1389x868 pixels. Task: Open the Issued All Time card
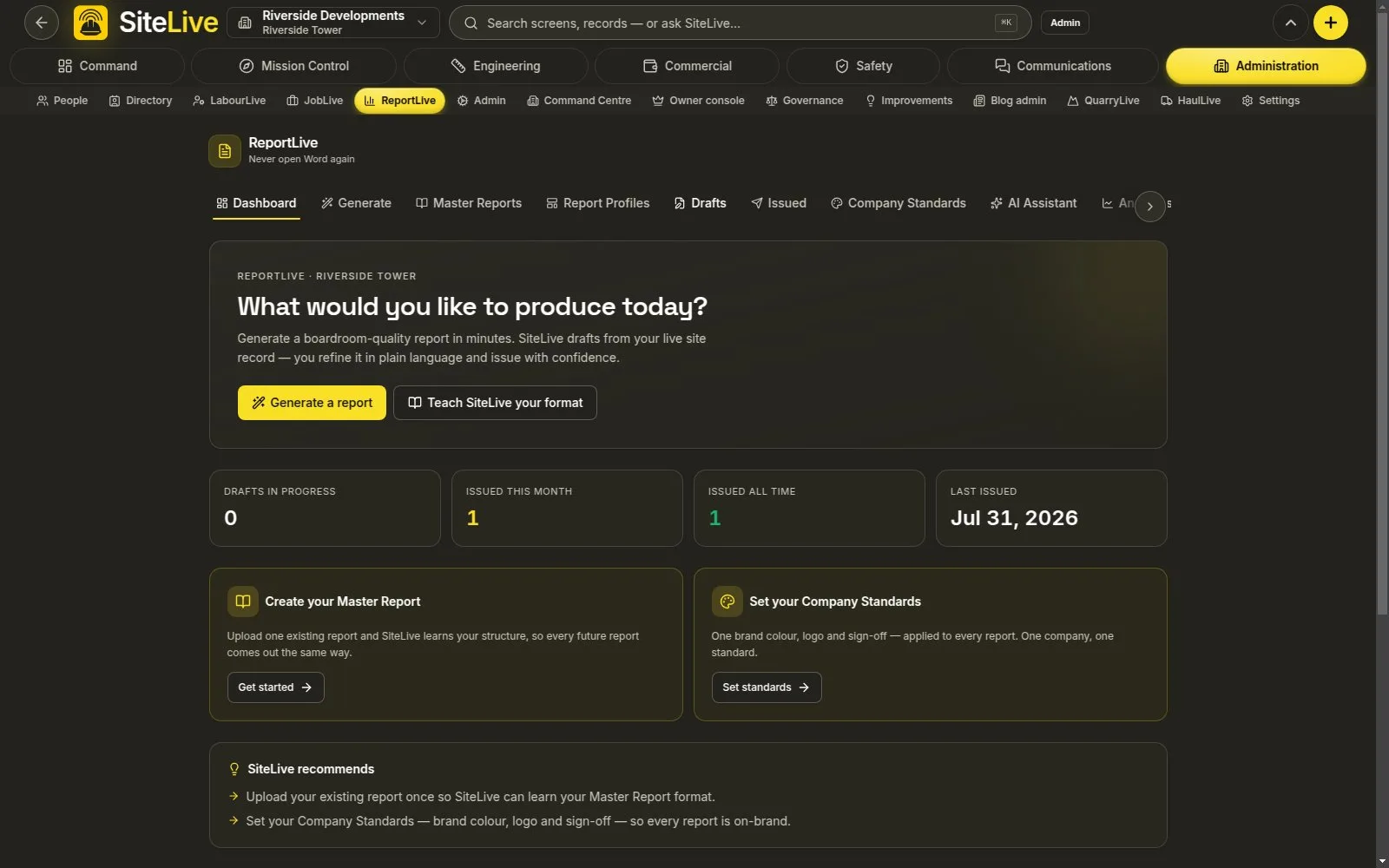pyautogui.click(x=809, y=508)
